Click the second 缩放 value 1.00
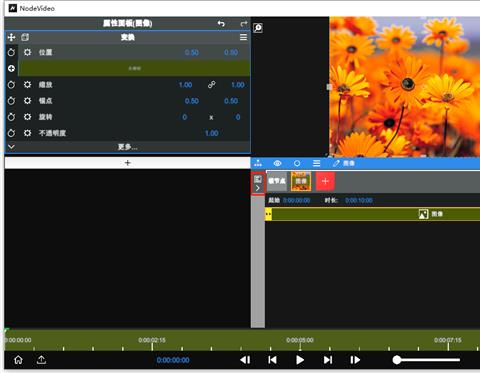This screenshot has height=373, width=480. [238, 85]
